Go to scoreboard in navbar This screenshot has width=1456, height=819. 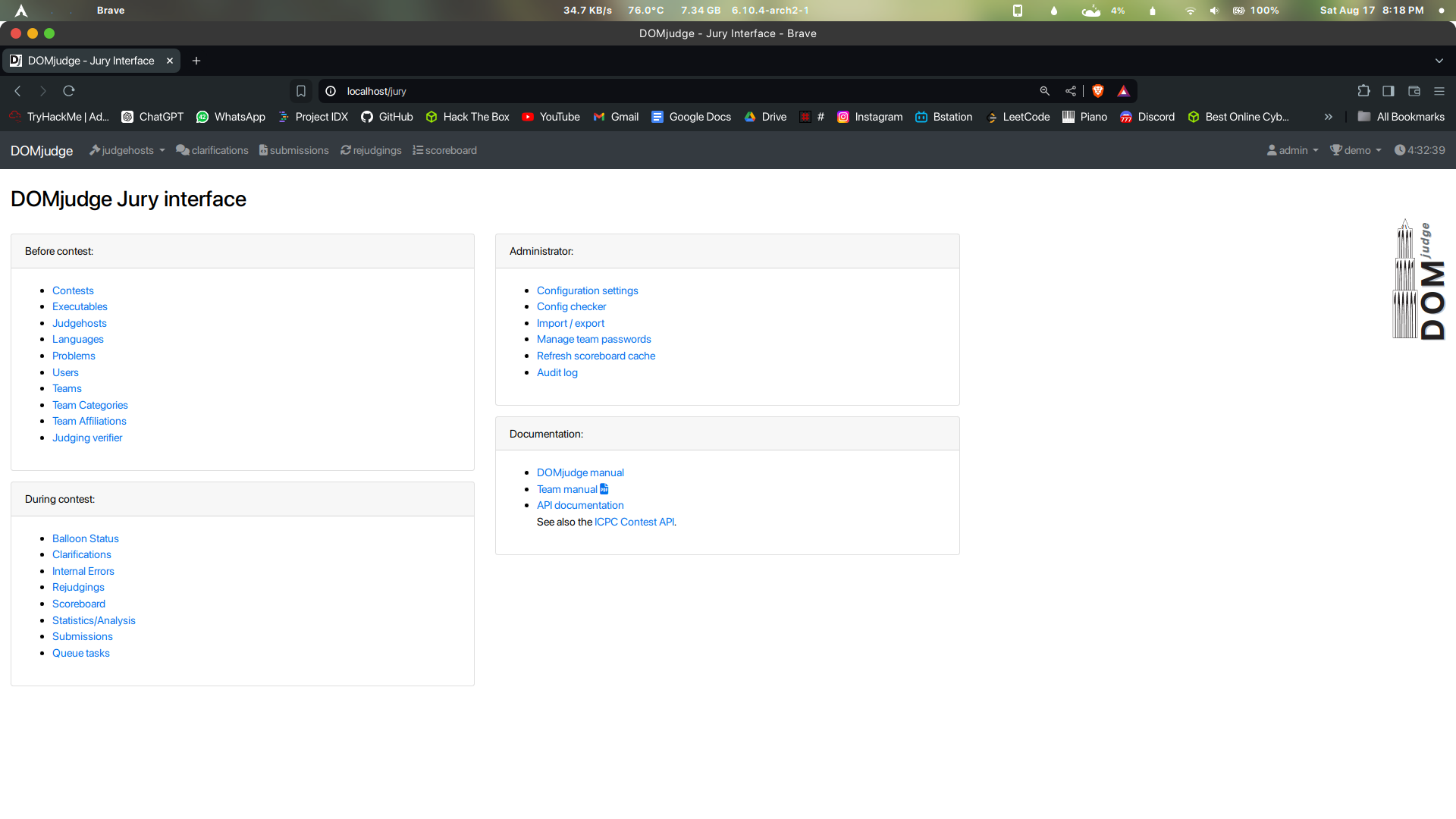click(x=444, y=150)
